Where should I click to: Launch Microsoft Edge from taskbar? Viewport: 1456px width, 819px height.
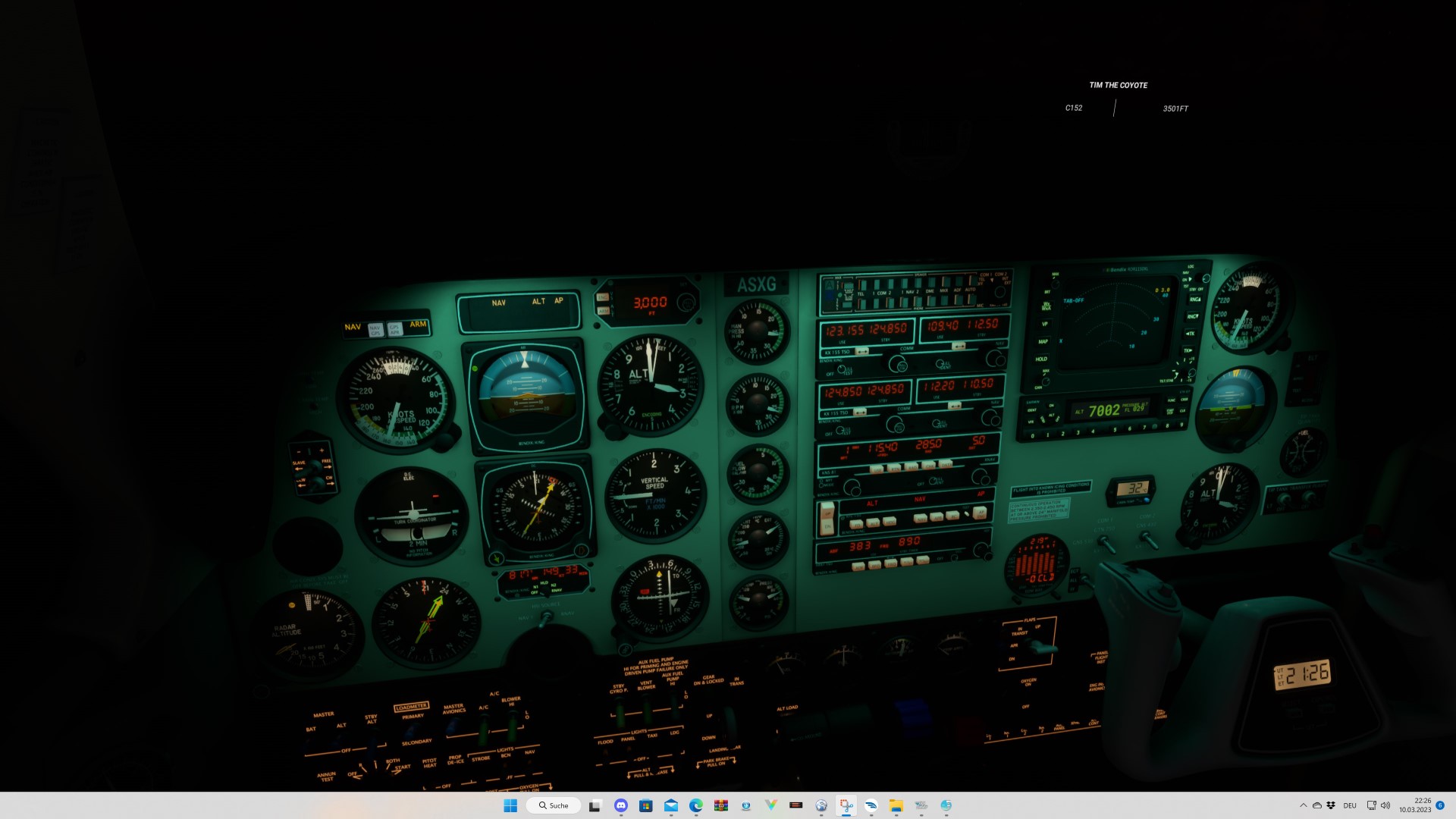click(695, 805)
